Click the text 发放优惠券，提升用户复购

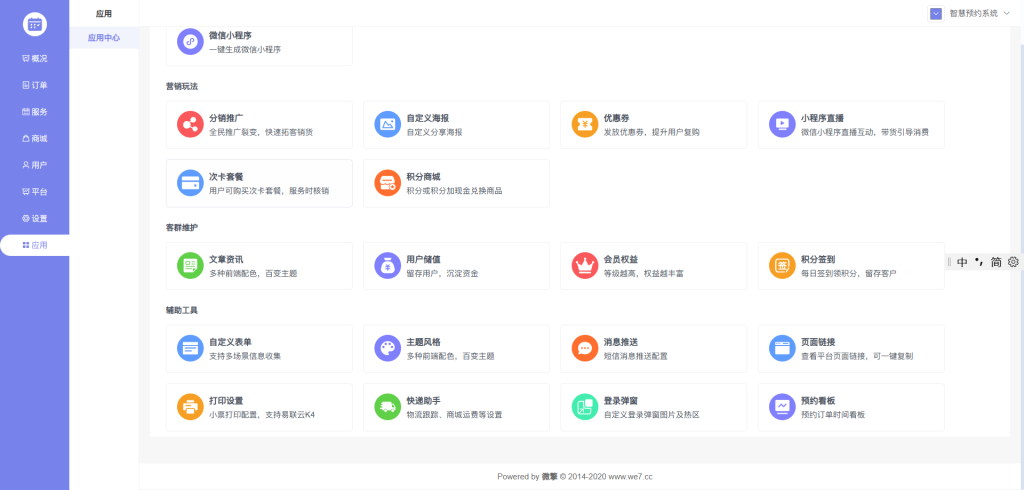coord(652,132)
